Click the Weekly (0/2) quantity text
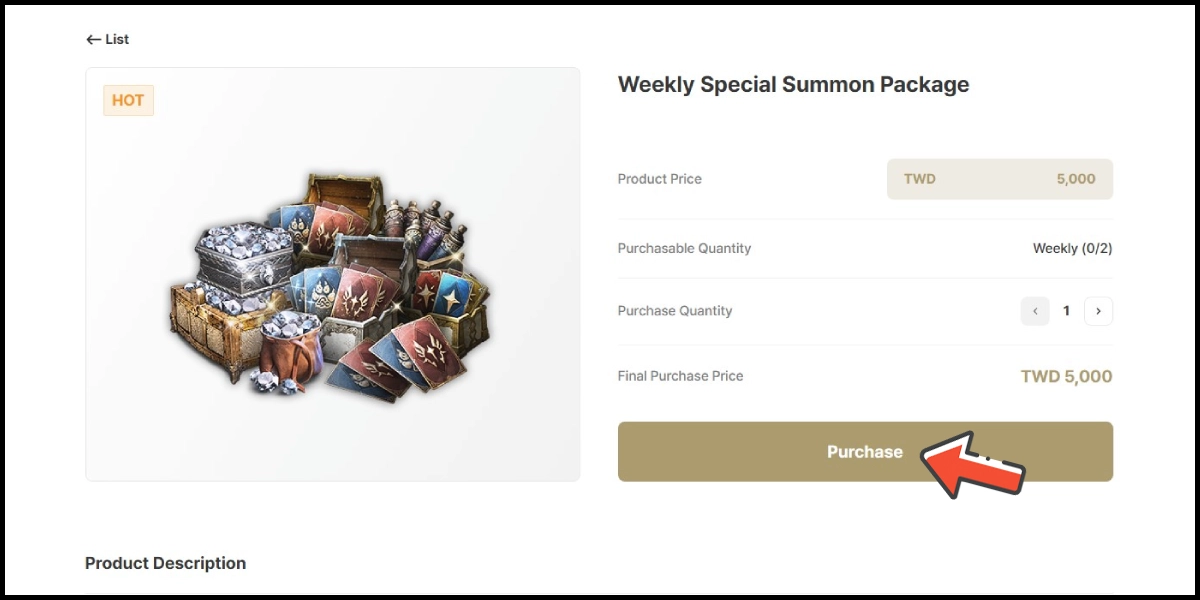Screen dimensions: 1200x600 tap(1072, 248)
